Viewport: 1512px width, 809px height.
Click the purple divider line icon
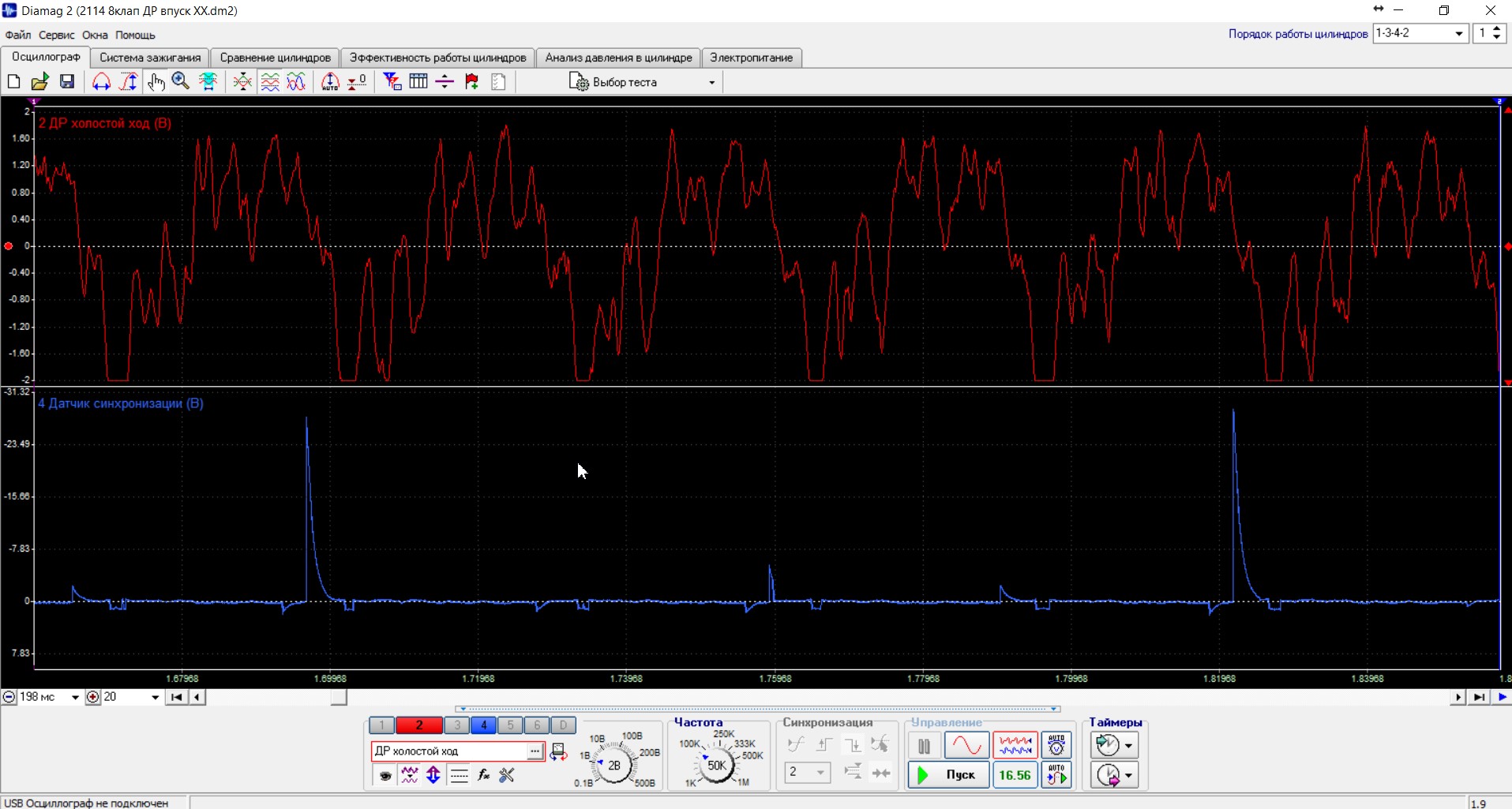445,82
